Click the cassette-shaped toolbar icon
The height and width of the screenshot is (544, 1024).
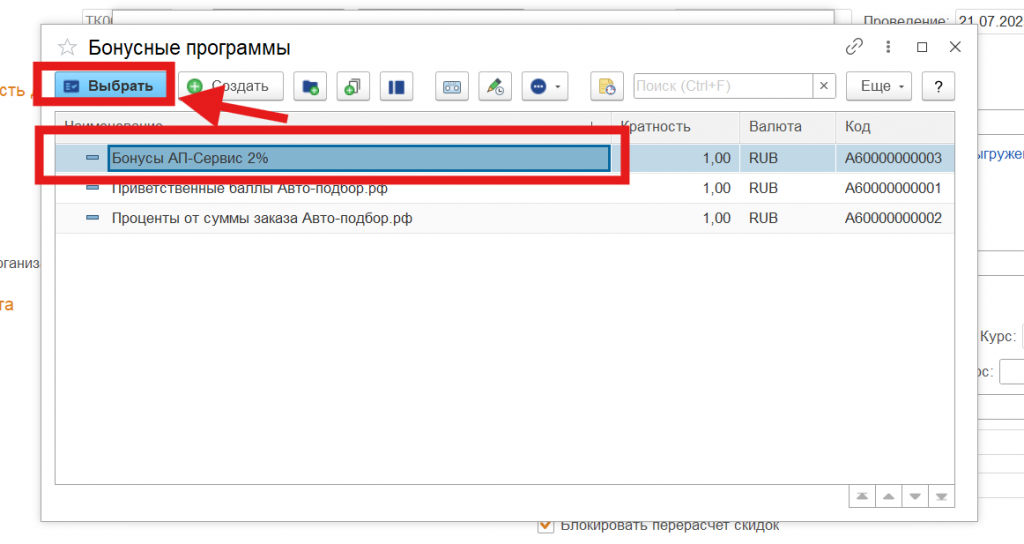coord(451,87)
